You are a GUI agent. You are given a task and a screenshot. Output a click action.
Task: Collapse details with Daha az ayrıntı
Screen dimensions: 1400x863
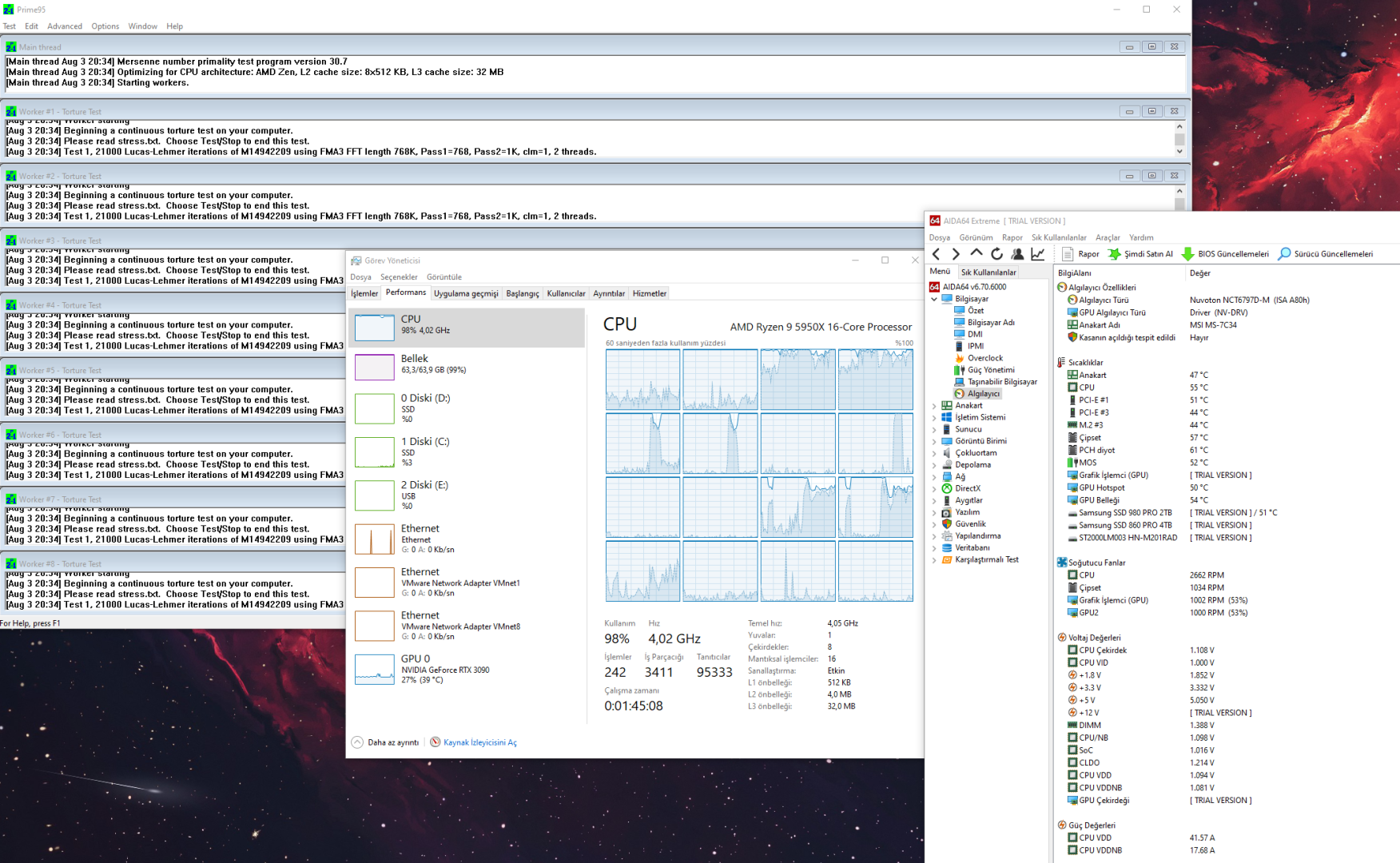(x=385, y=742)
